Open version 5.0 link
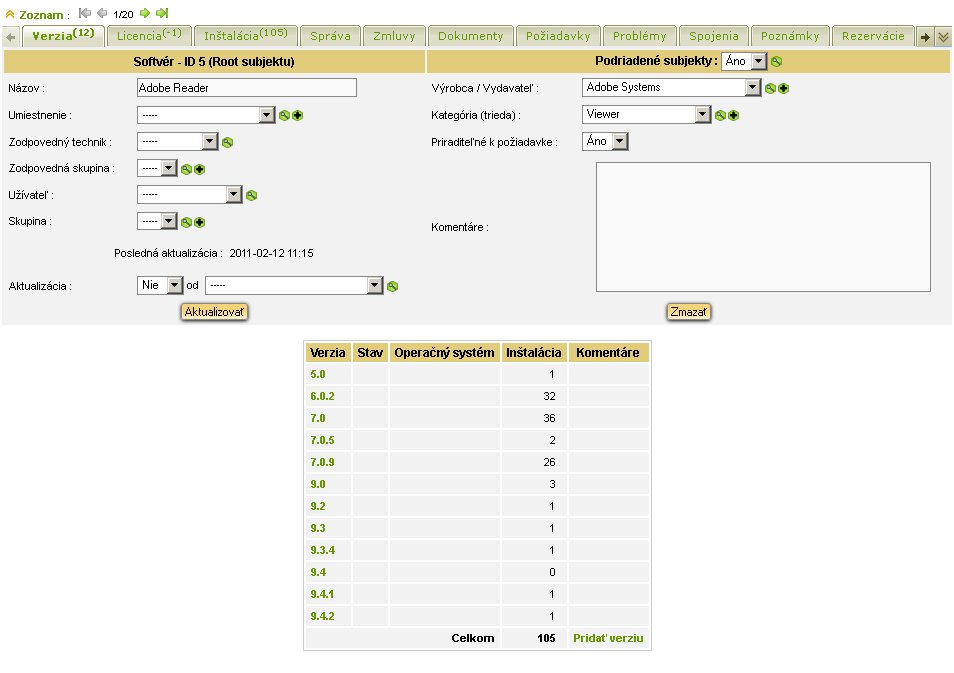Image resolution: width=954 pixels, height=673 pixels. pyautogui.click(x=318, y=374)
